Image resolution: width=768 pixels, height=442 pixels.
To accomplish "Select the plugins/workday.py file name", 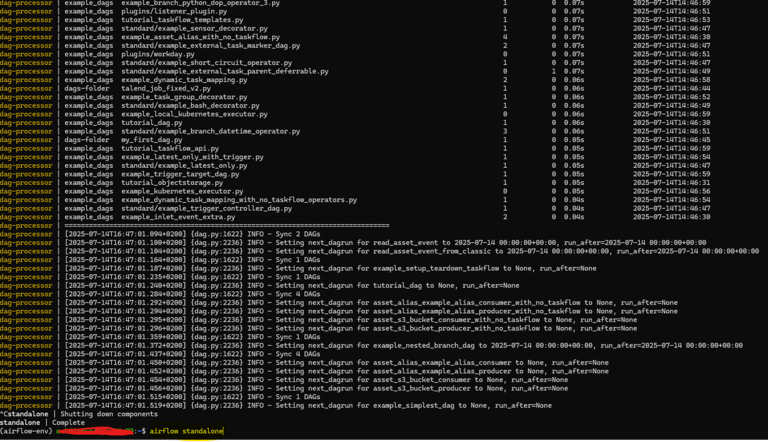I will pos(158,54).
